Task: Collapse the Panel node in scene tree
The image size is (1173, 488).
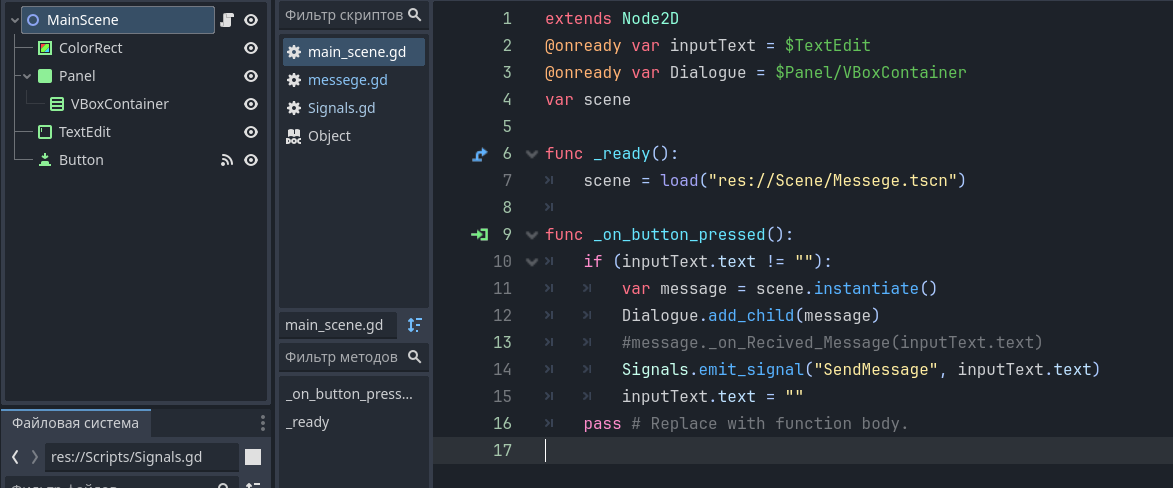Action: tap(27, 76)
